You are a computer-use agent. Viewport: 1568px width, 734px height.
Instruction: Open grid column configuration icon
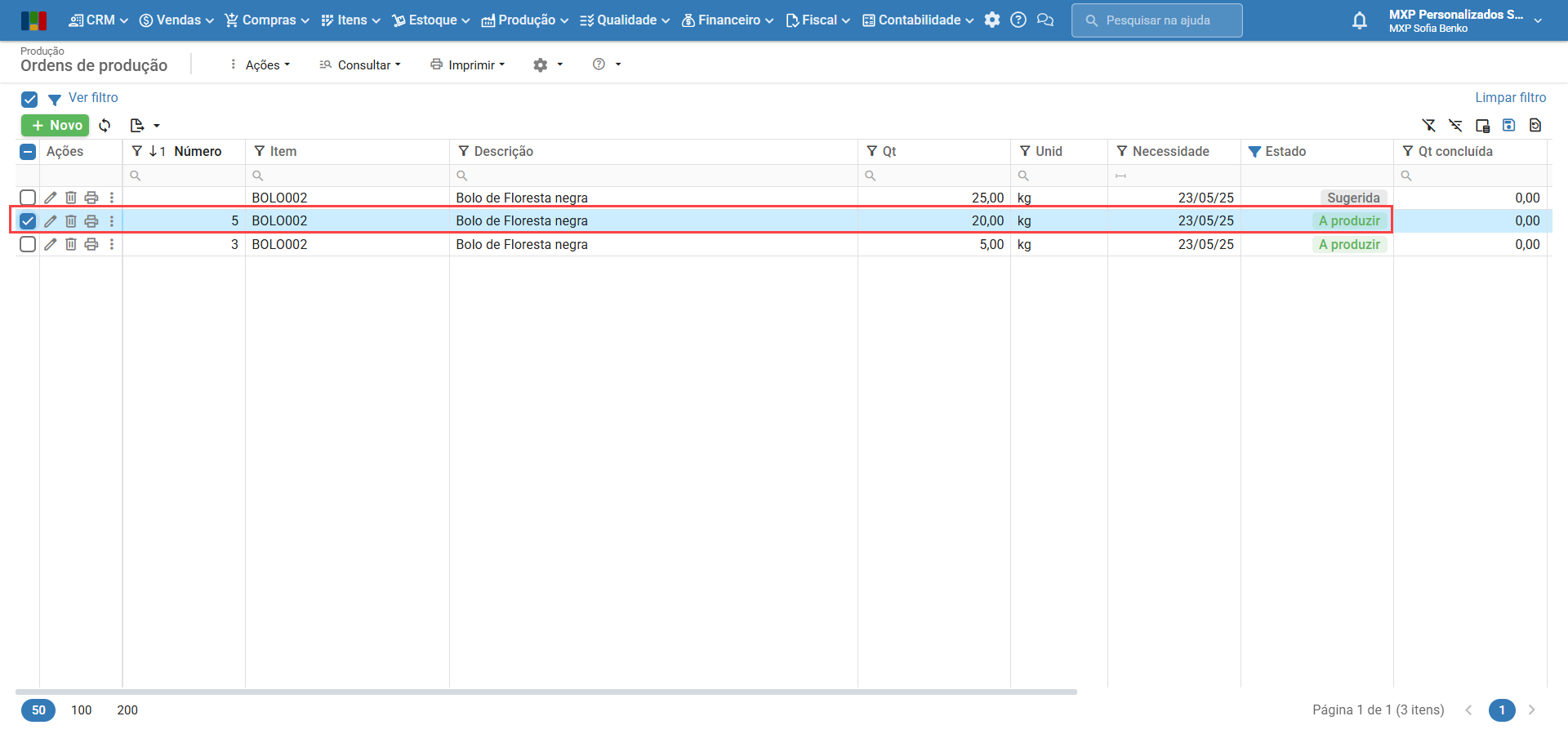click(x=1482, y=125)
